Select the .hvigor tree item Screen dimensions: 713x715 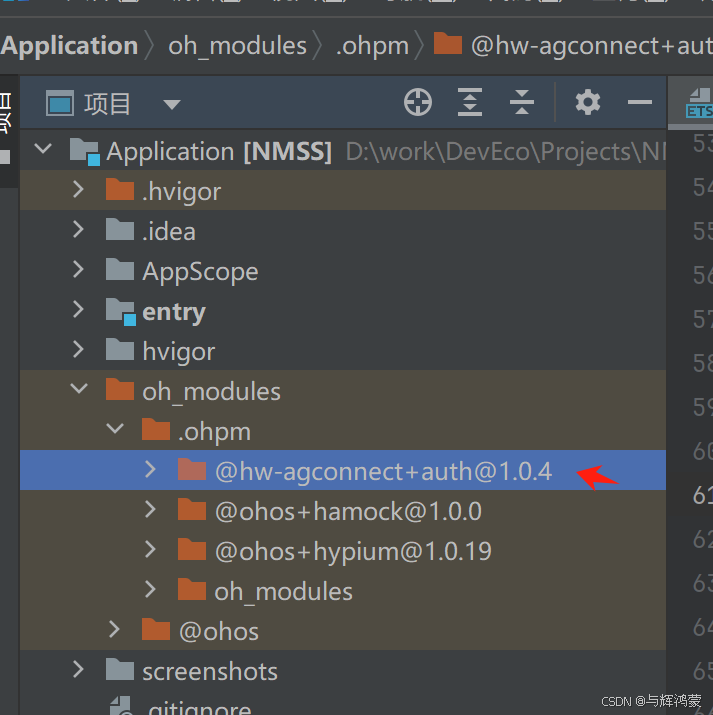click(x=343, y=190)
